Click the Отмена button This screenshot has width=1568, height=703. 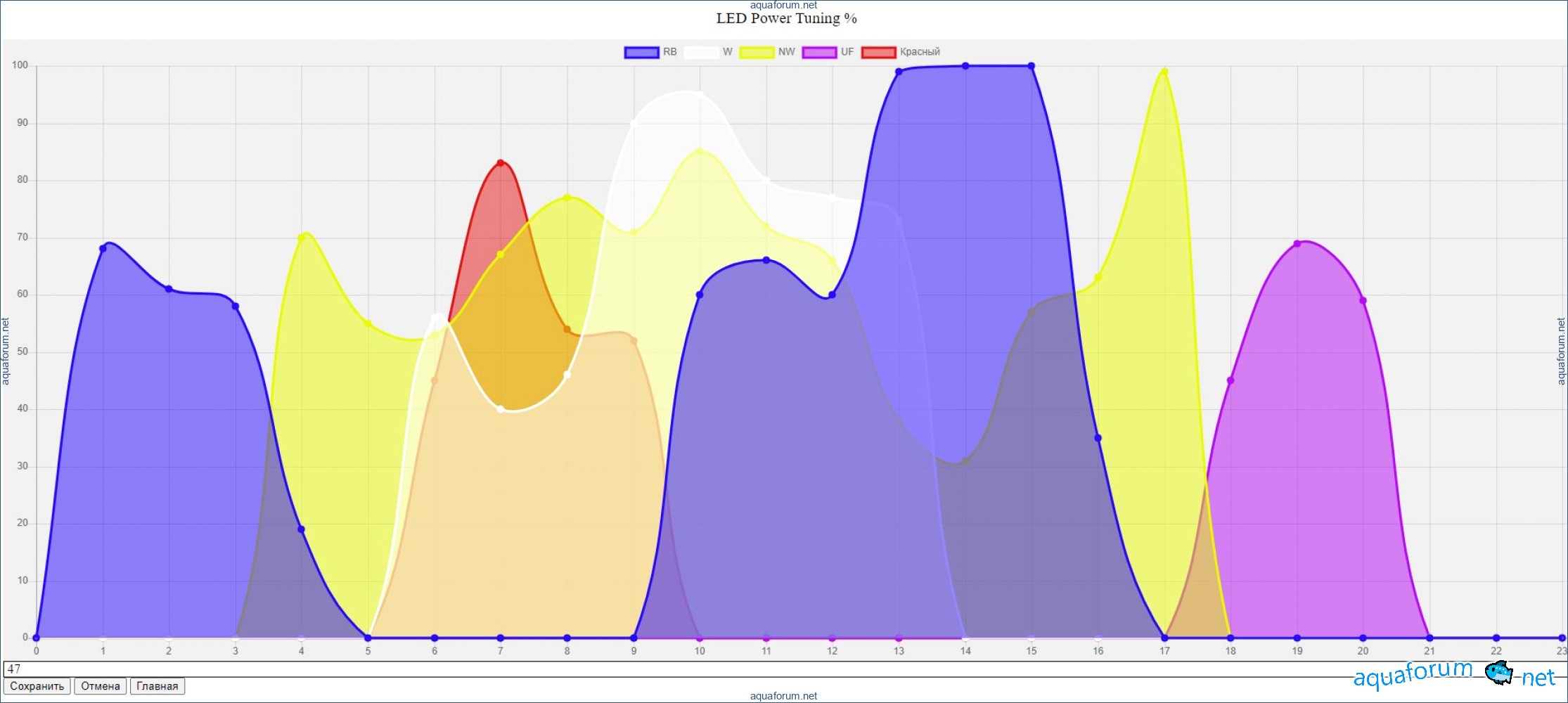[100, 686]
